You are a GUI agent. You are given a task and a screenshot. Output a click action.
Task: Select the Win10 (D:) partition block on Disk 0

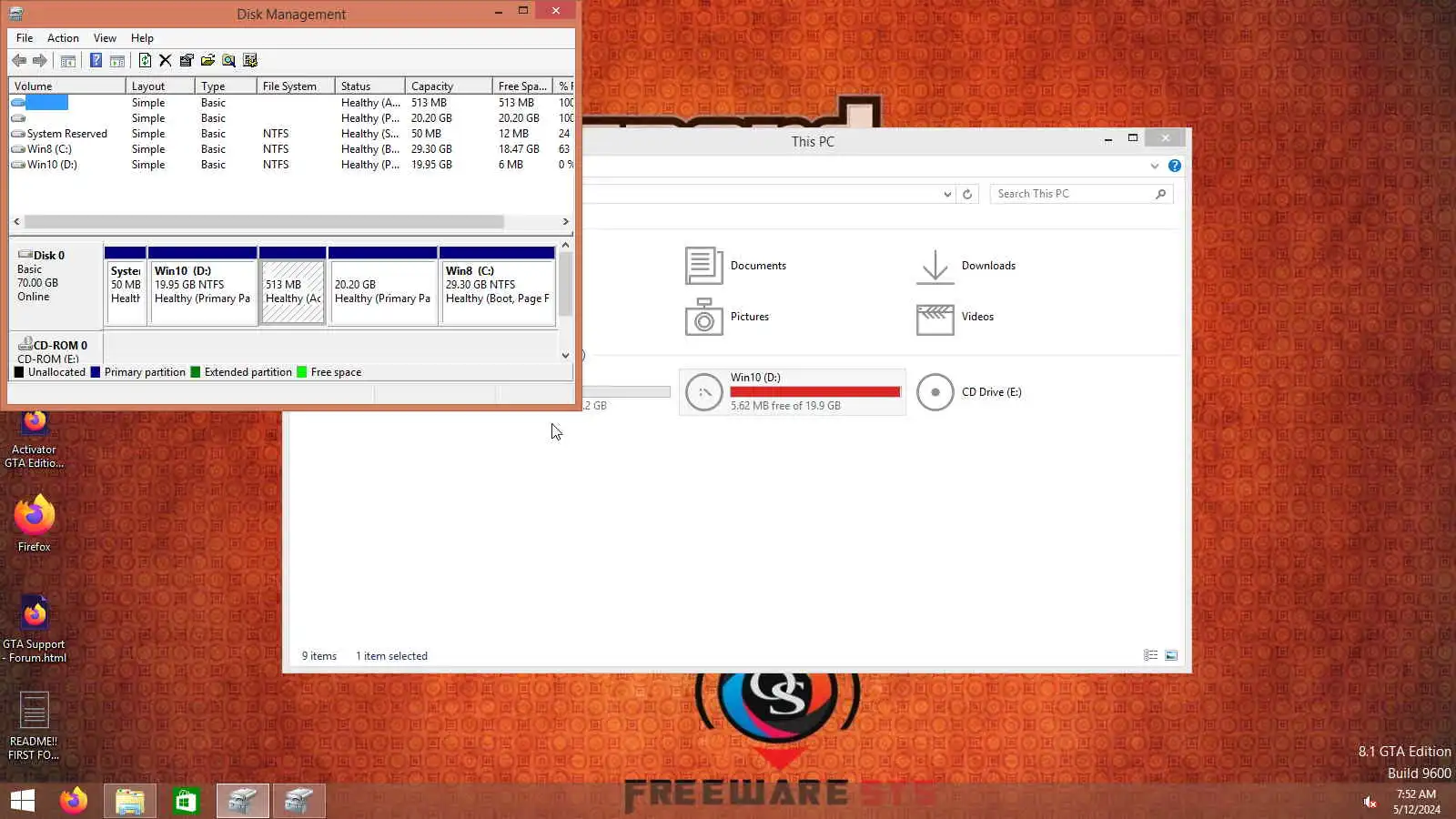[x=202, y=286]
